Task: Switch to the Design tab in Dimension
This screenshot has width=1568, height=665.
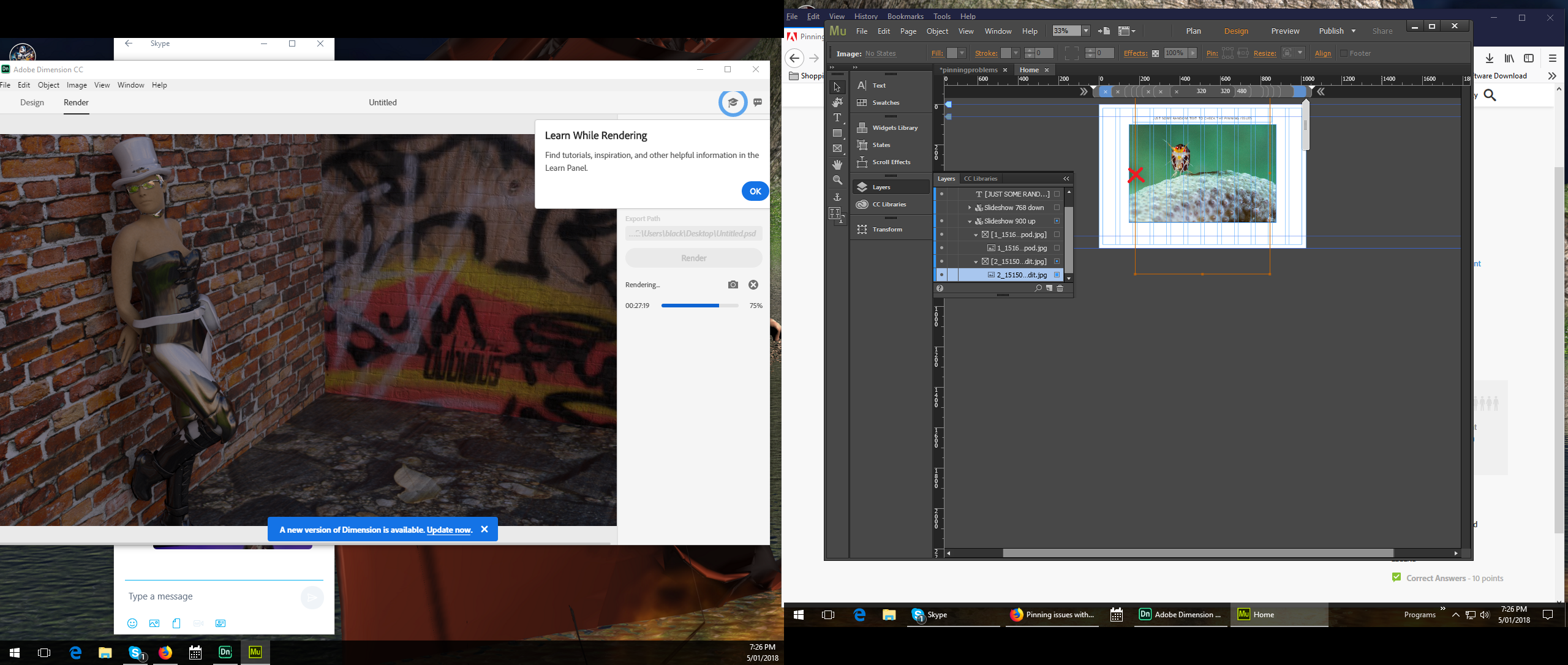Action: (32, 102)
